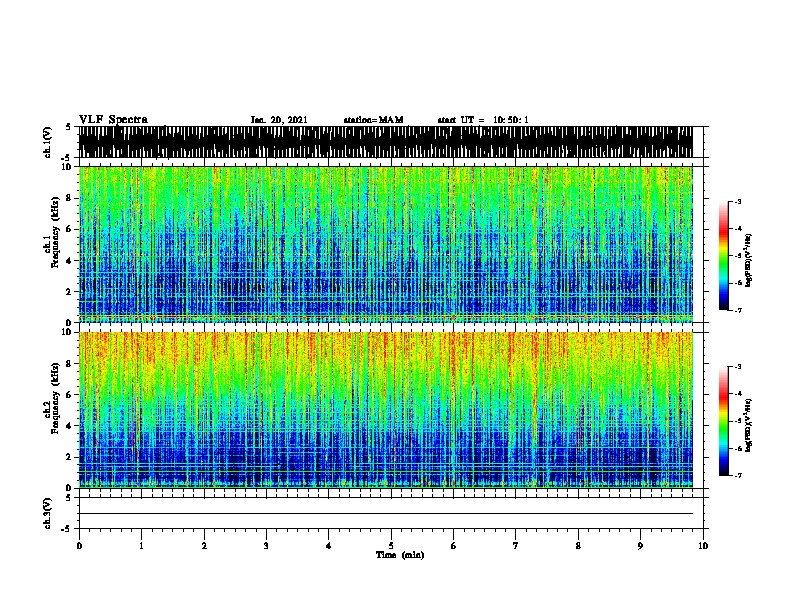
Task: Click ch.2 frequency axis tick '6'
Action: [69, 395]
